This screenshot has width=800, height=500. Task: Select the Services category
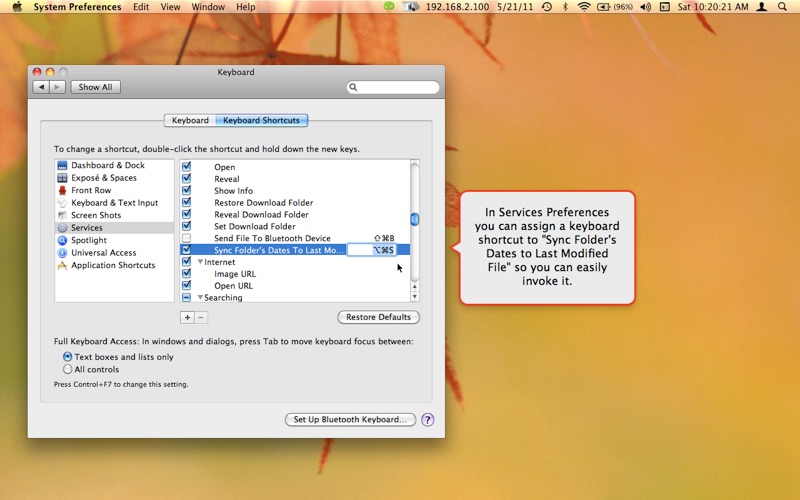114,228
